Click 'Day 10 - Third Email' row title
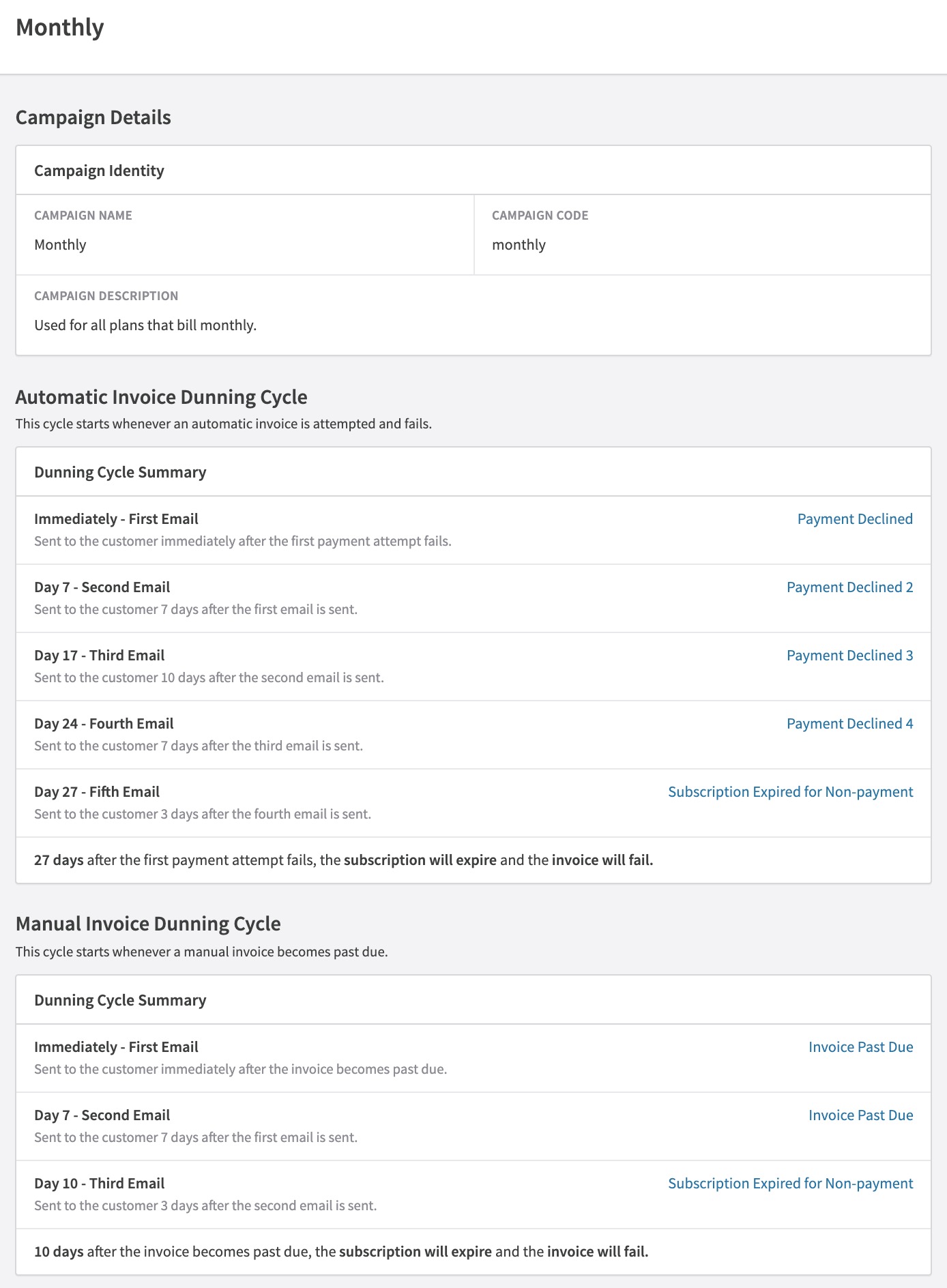This screenshot has width=947, height=1288. (100, 1184)
